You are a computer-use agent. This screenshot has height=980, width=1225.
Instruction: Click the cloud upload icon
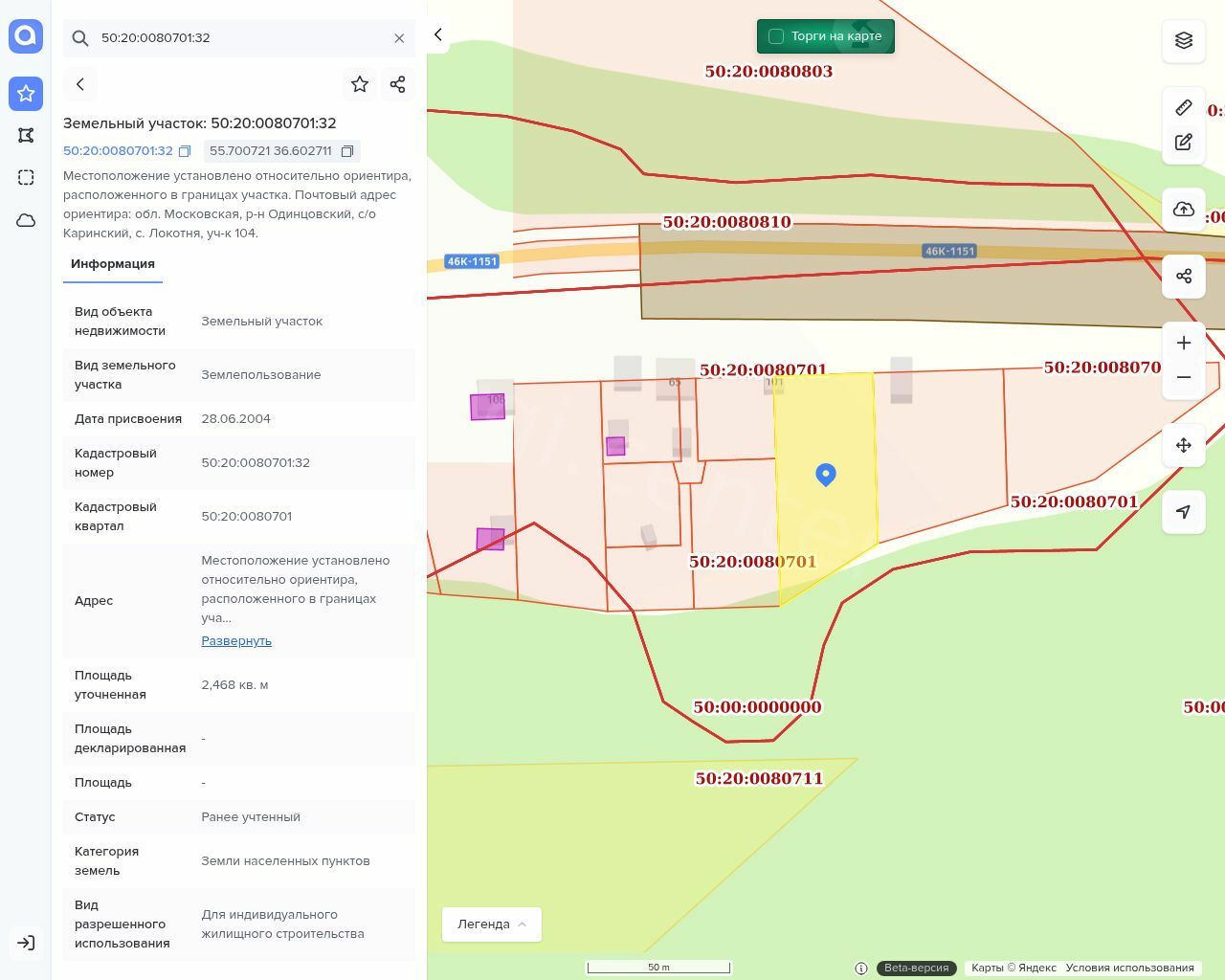1184,210
